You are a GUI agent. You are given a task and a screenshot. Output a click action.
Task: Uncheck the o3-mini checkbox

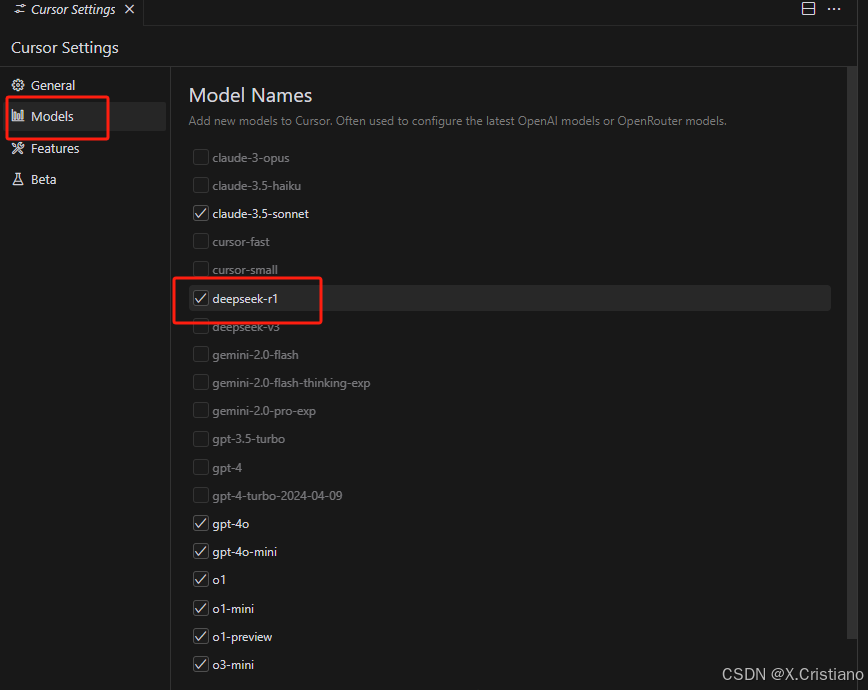[200, 664]
